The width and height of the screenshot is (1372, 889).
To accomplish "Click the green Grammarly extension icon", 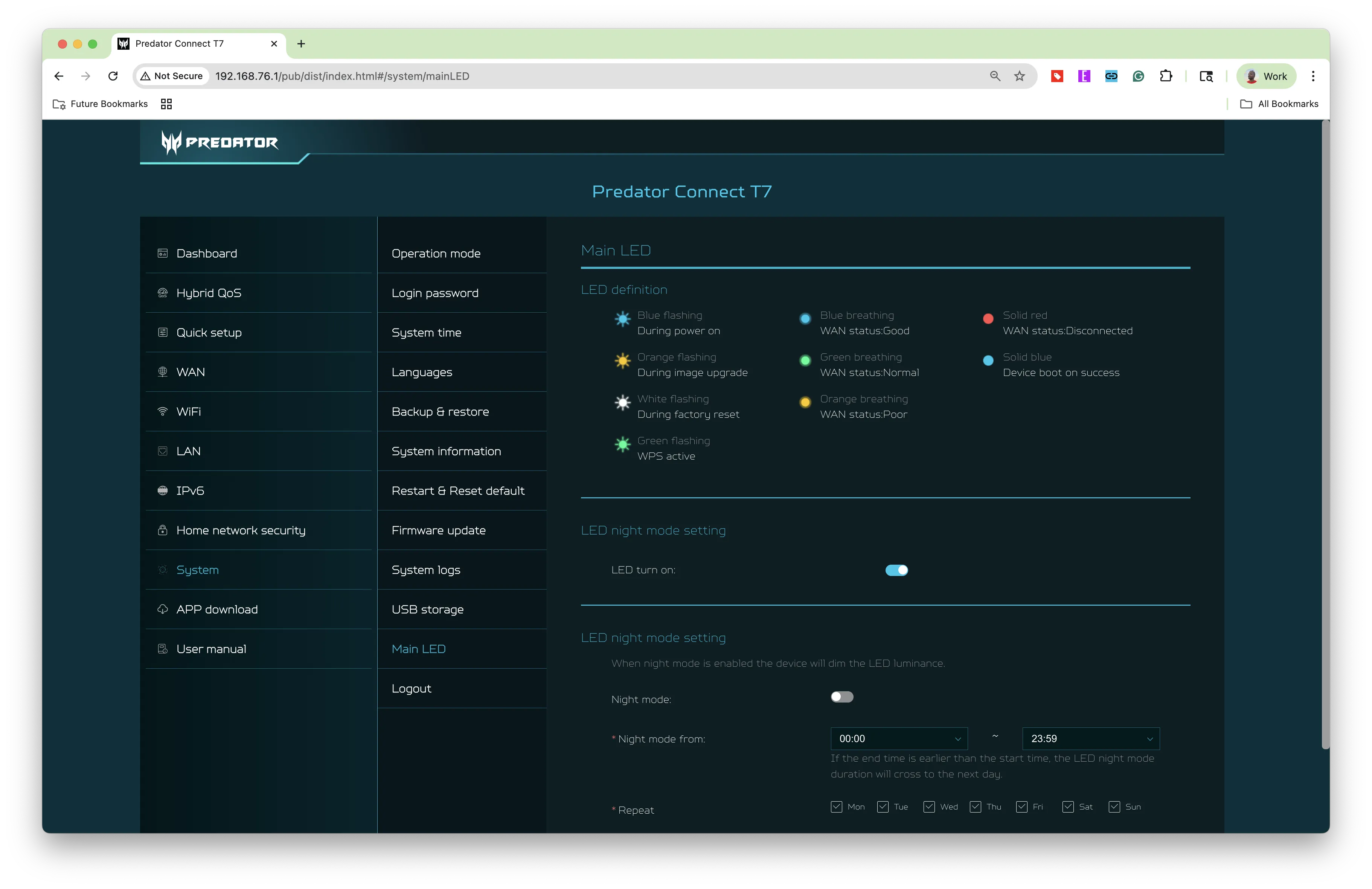I will tap(1138, 76).
